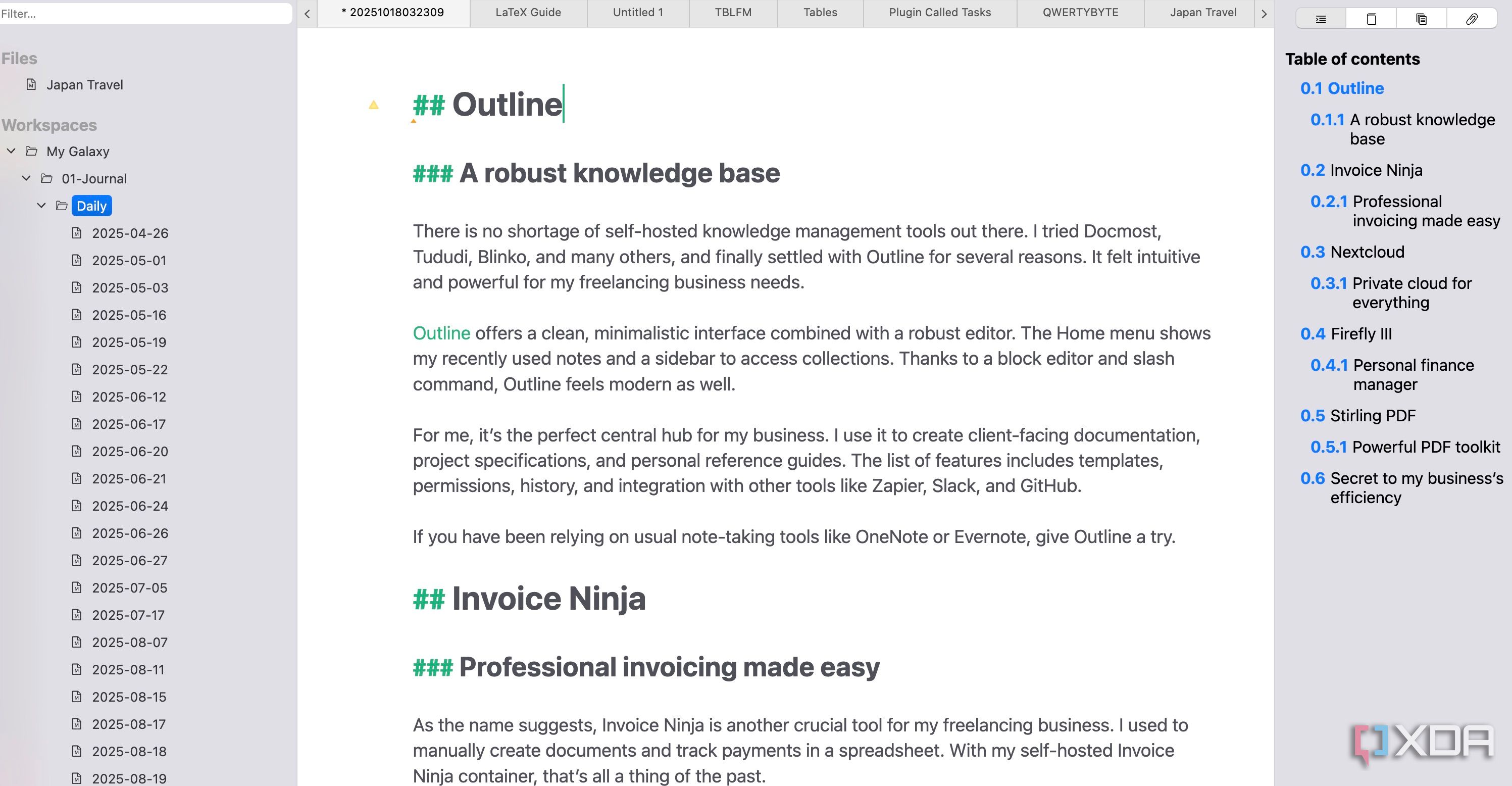1512x786 pixels.
Task: Switch to the Plugin Called Tasks tab
Action: tap(940, 12)
